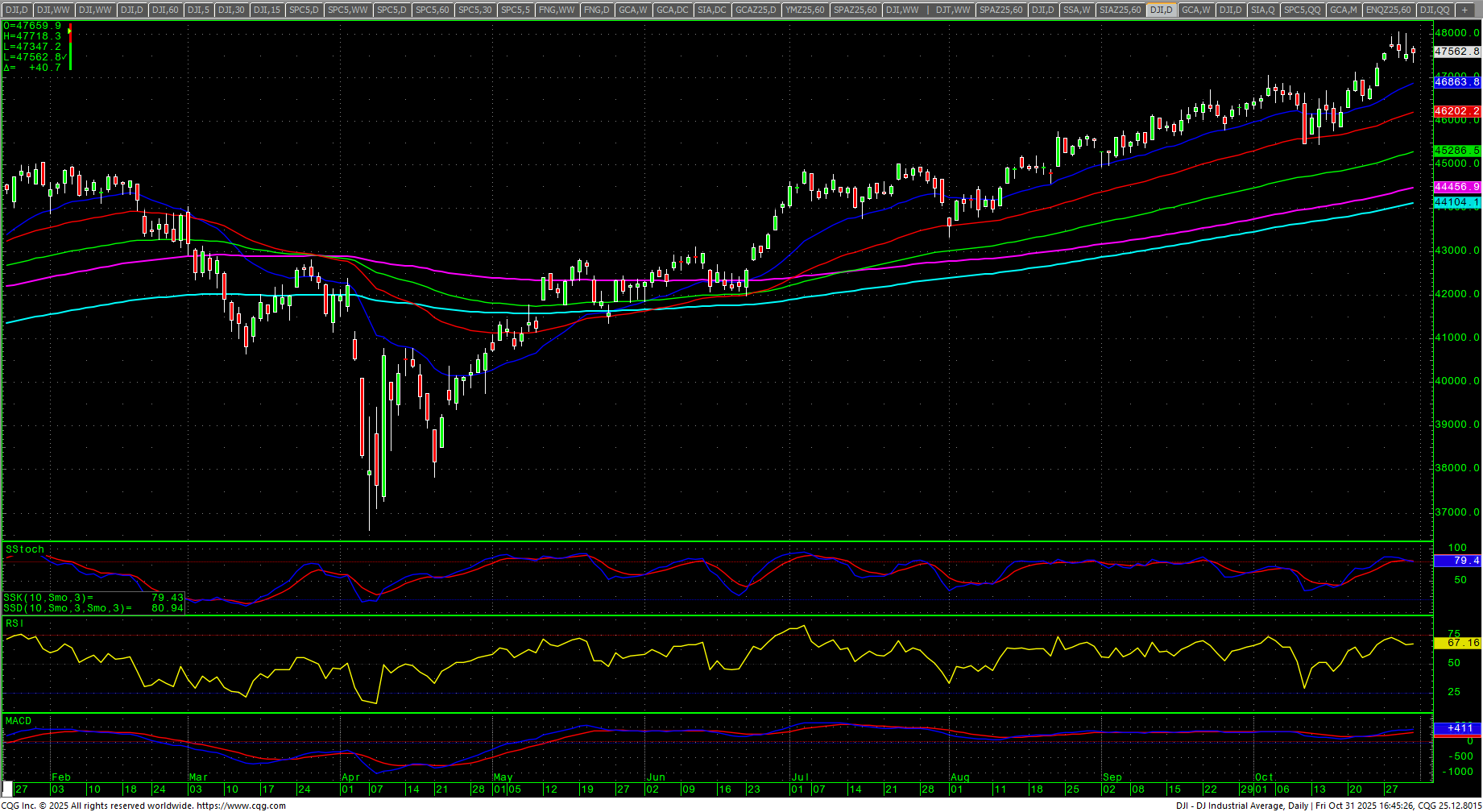Image resolution: width=1483 pixels, height=812 pixels.
Task: Click the red 46202.2 moving average tag
Action: [x=1457, y=111]
